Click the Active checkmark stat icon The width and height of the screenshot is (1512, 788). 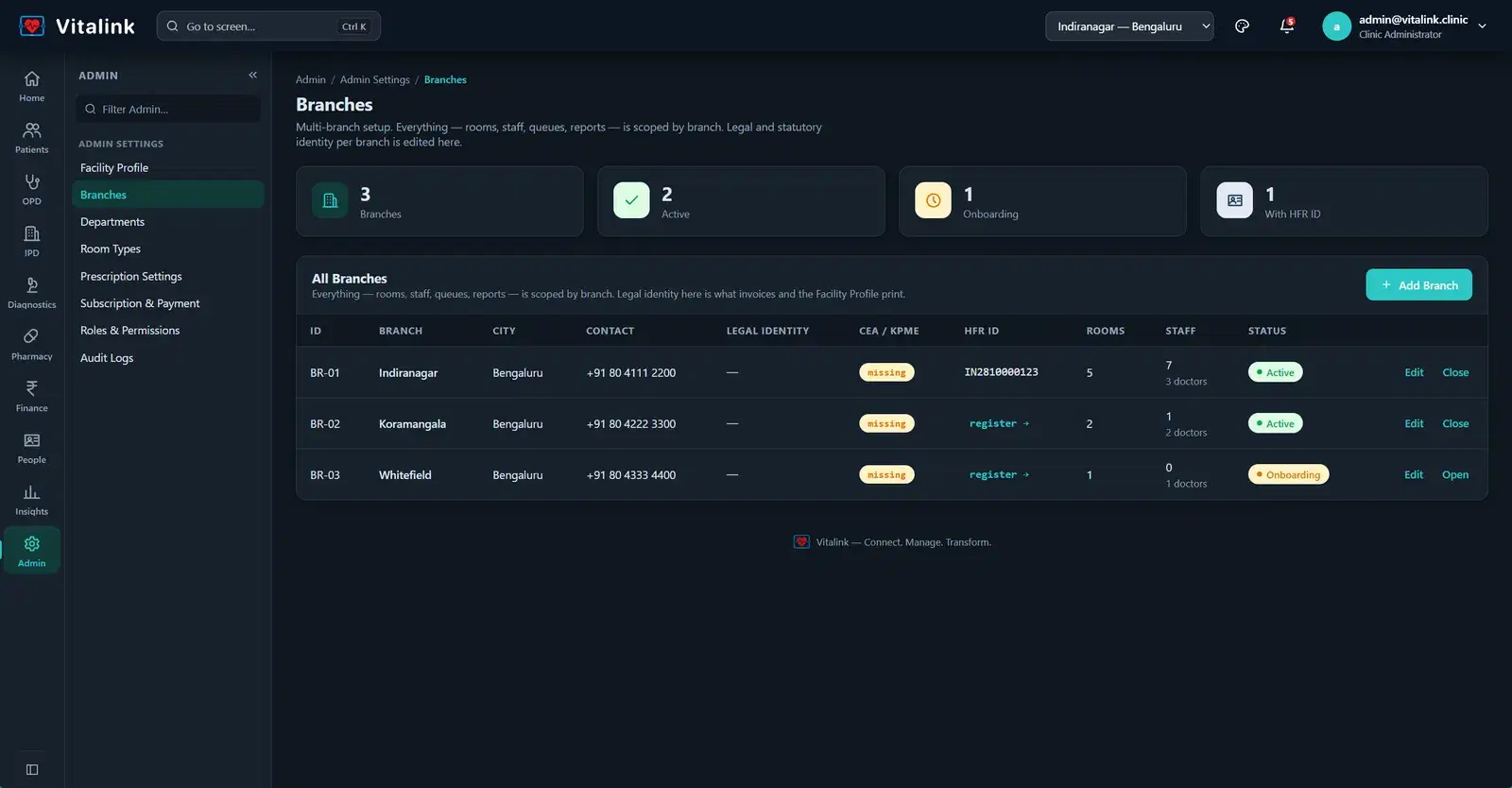coord(631,200)
